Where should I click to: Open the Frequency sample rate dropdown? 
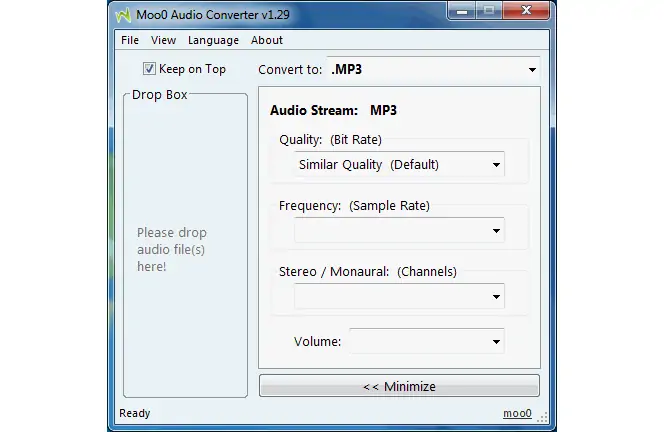coord(399,230)
